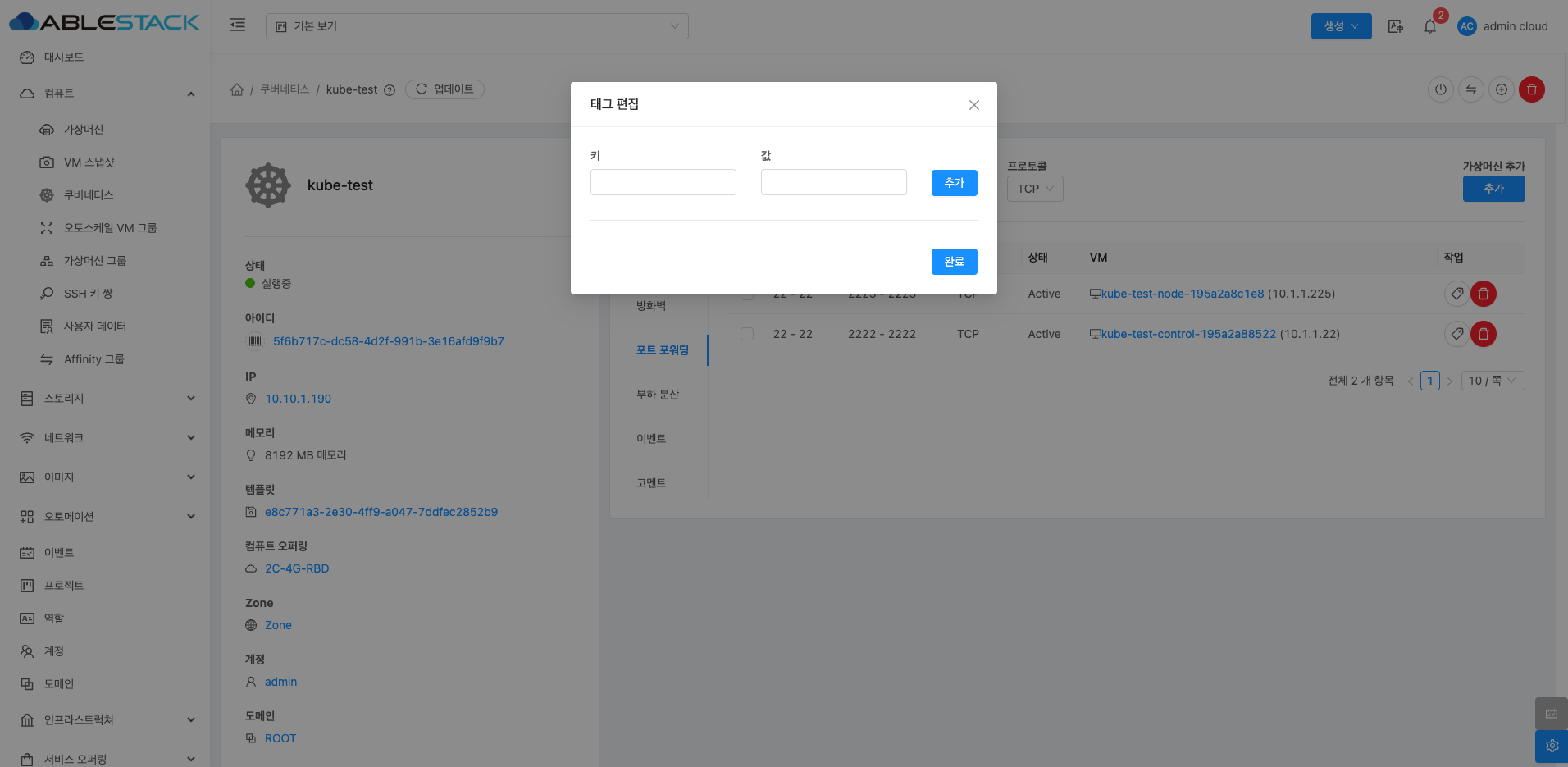Edit tags for kube-test-control rule
Screen dimensions: 1568x767
(x=1457, y=334)
